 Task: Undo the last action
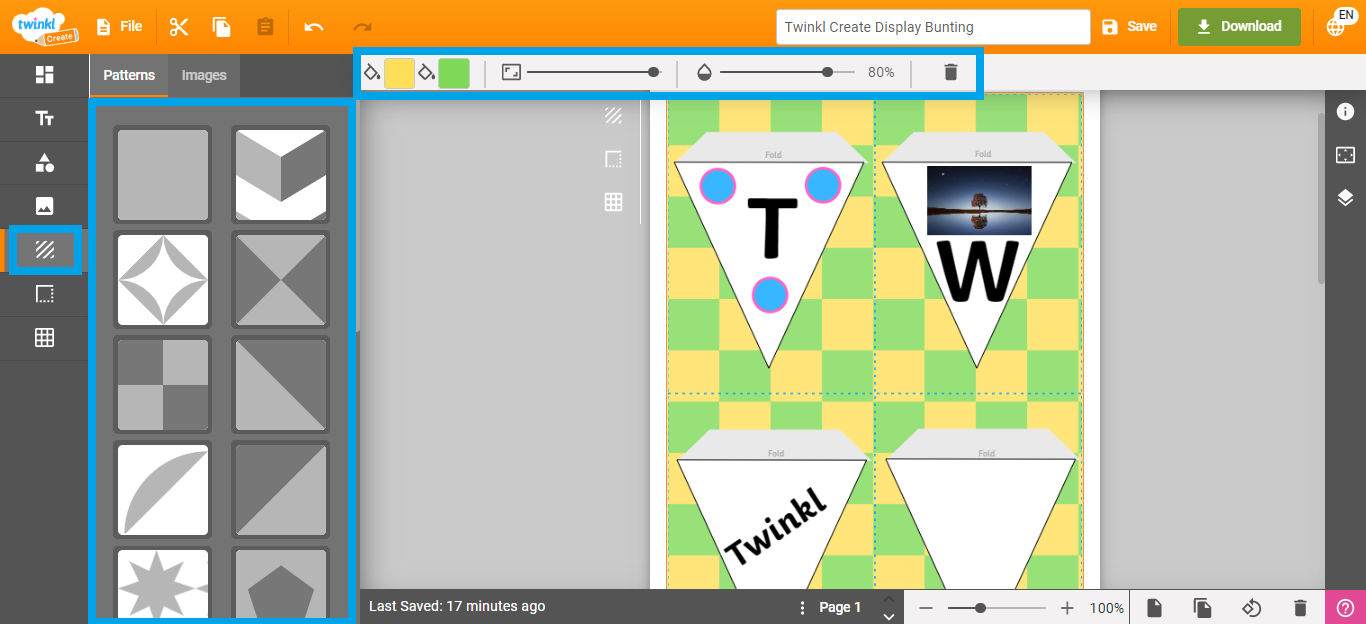pyautogui.click(x=314, y=27)
